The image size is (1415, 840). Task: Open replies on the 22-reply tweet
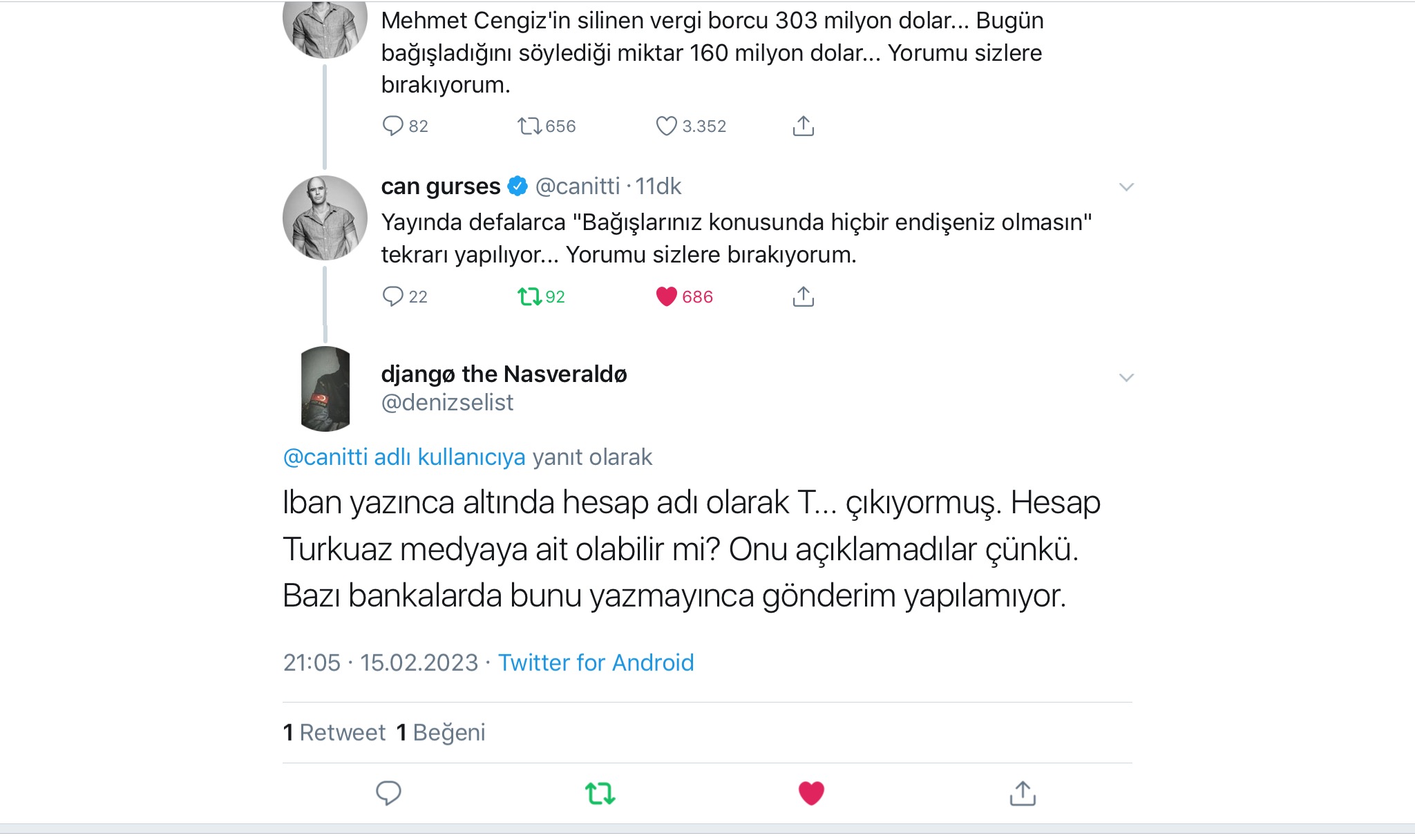[x=392, y=296]
